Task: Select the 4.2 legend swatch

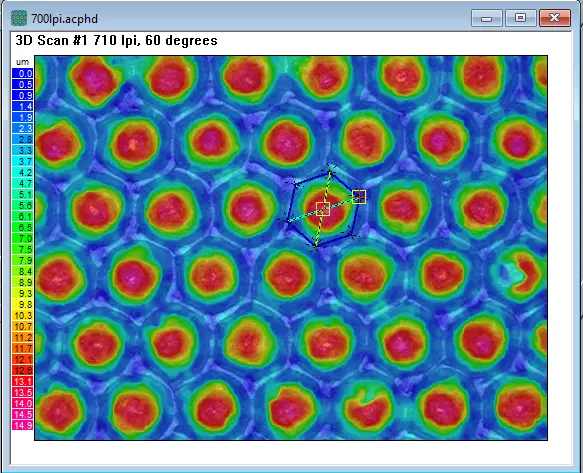Action: pyautogui.click(x=22, y=173)
